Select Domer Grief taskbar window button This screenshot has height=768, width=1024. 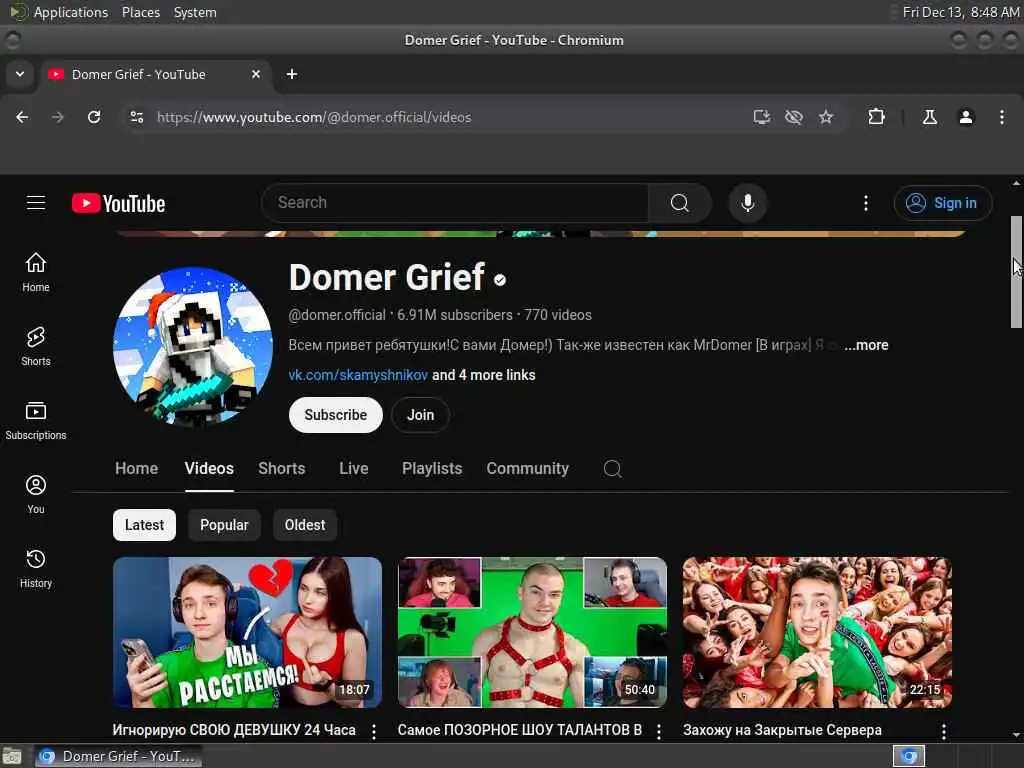click(118, 756)
